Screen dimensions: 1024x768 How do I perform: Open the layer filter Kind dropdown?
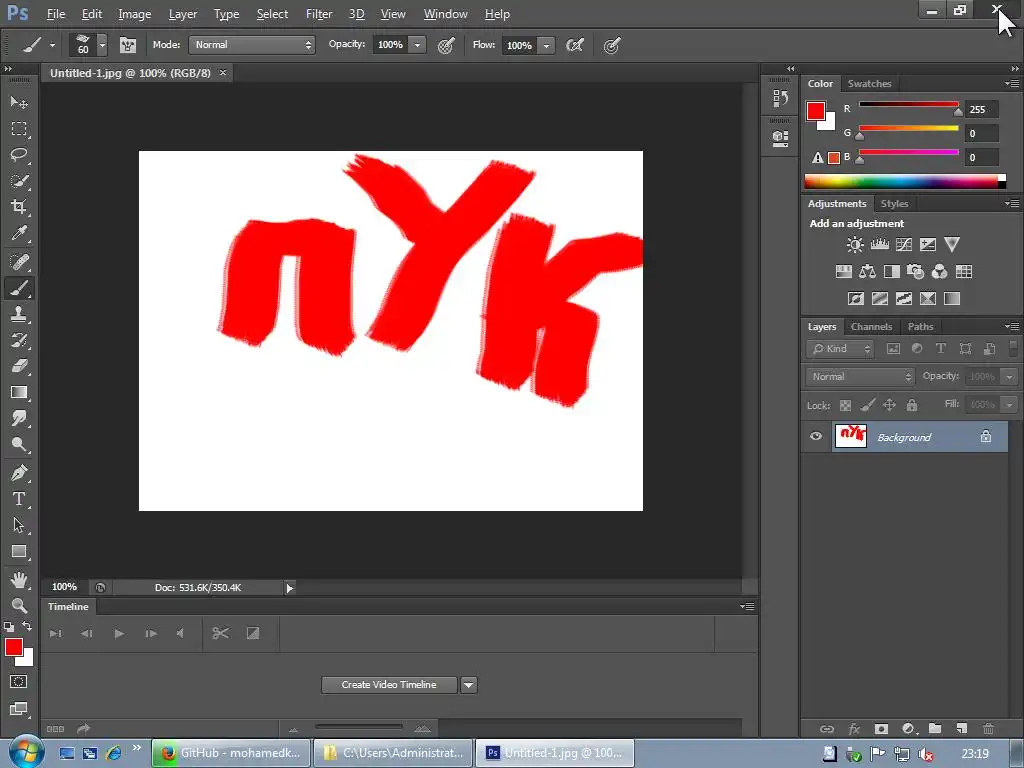click(840, 349)
